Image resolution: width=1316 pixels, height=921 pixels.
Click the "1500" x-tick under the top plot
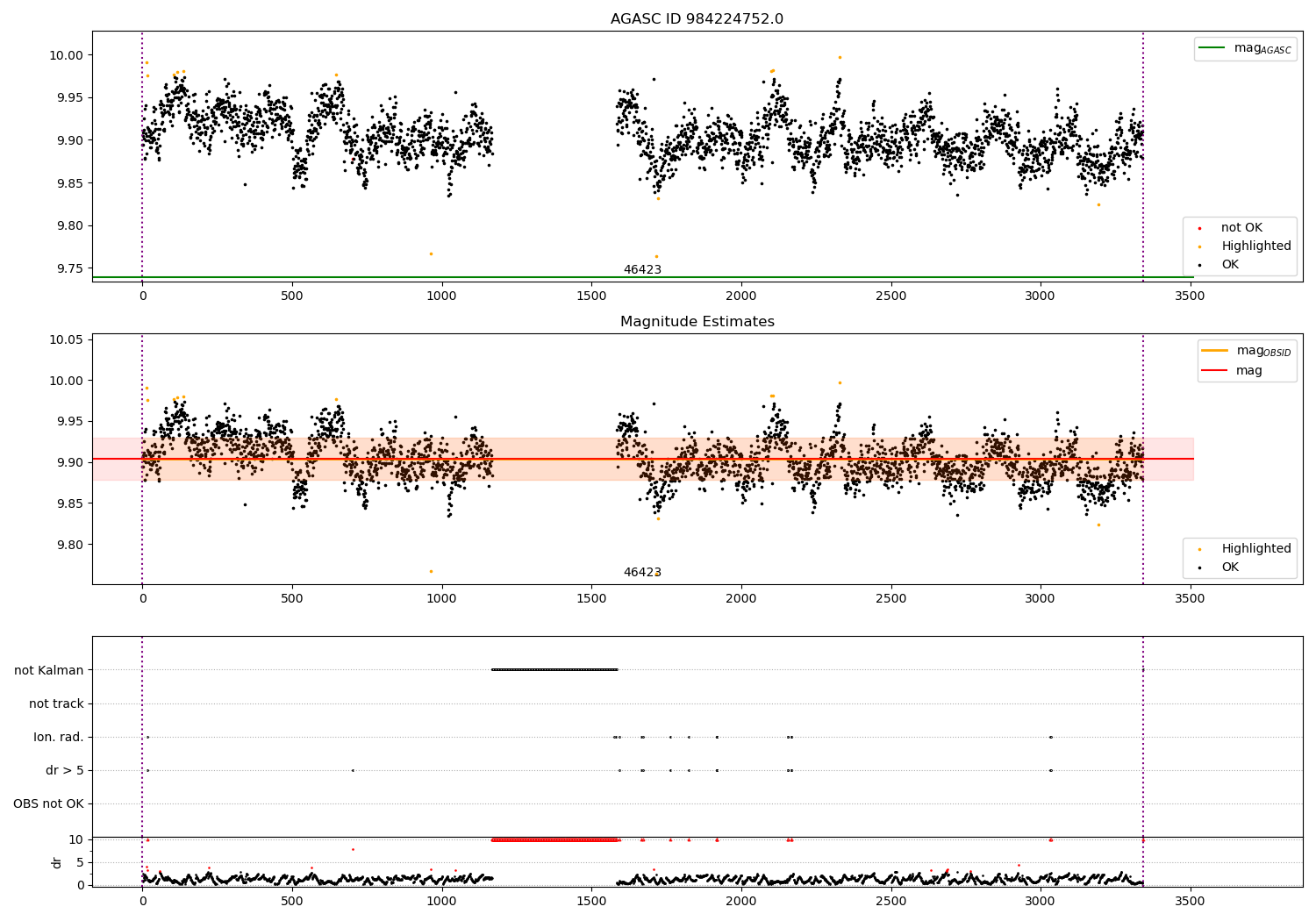click(591, 296)
